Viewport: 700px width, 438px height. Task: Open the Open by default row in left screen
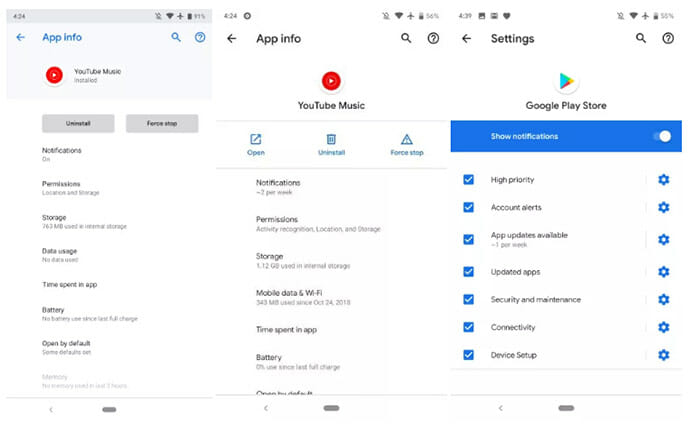(x=109, y=347)
